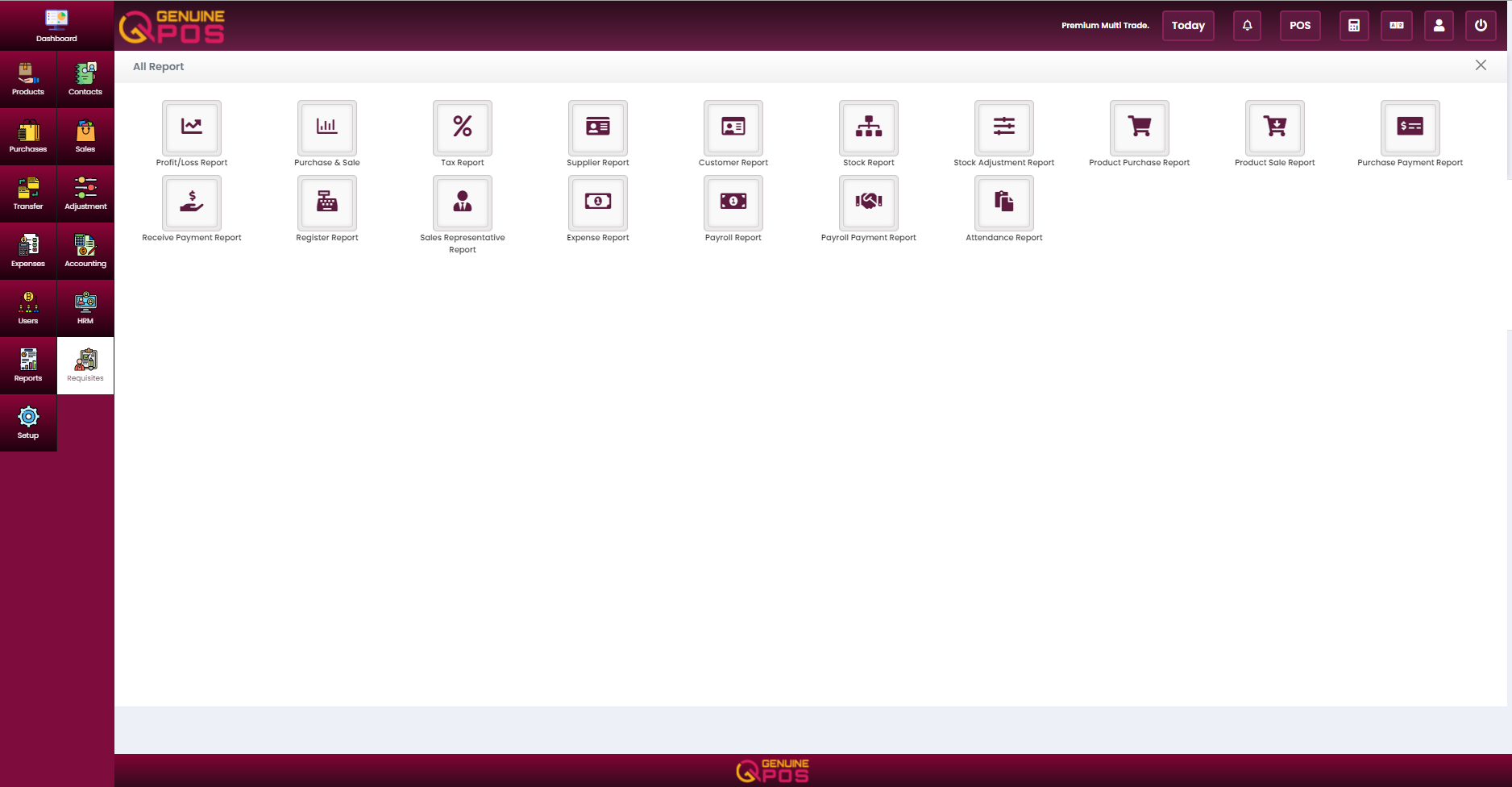Click the POS button
Viewport: 1512px width, 787px height.
1300,26
